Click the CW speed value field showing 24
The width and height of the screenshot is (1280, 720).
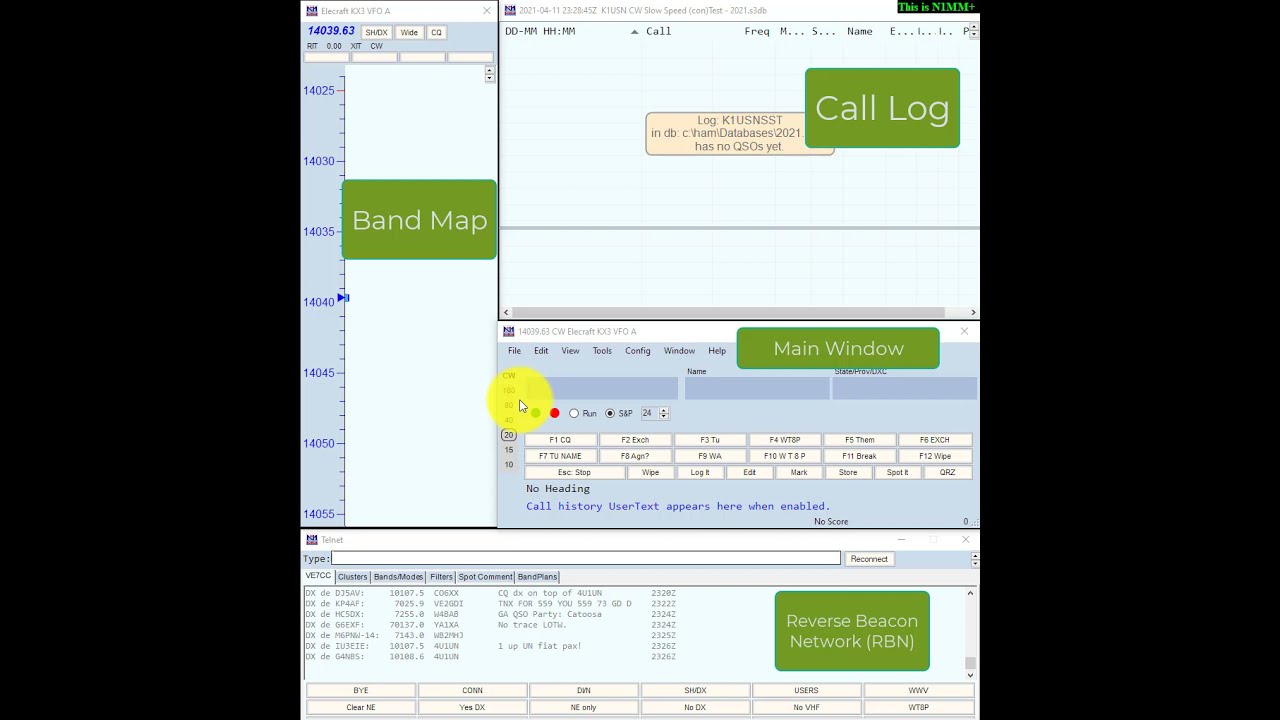[648, 413]
